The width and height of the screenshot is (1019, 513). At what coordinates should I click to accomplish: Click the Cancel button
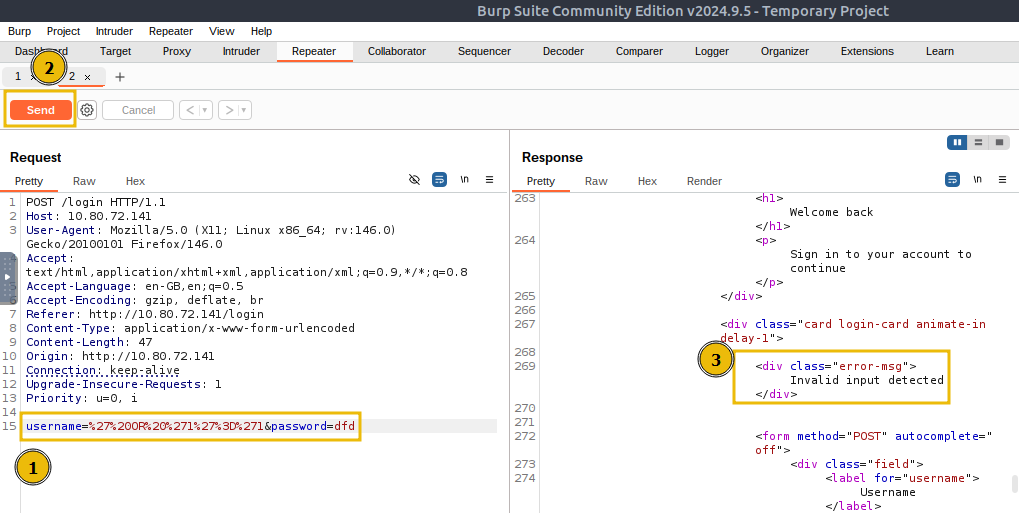click(x=138, y=110)
